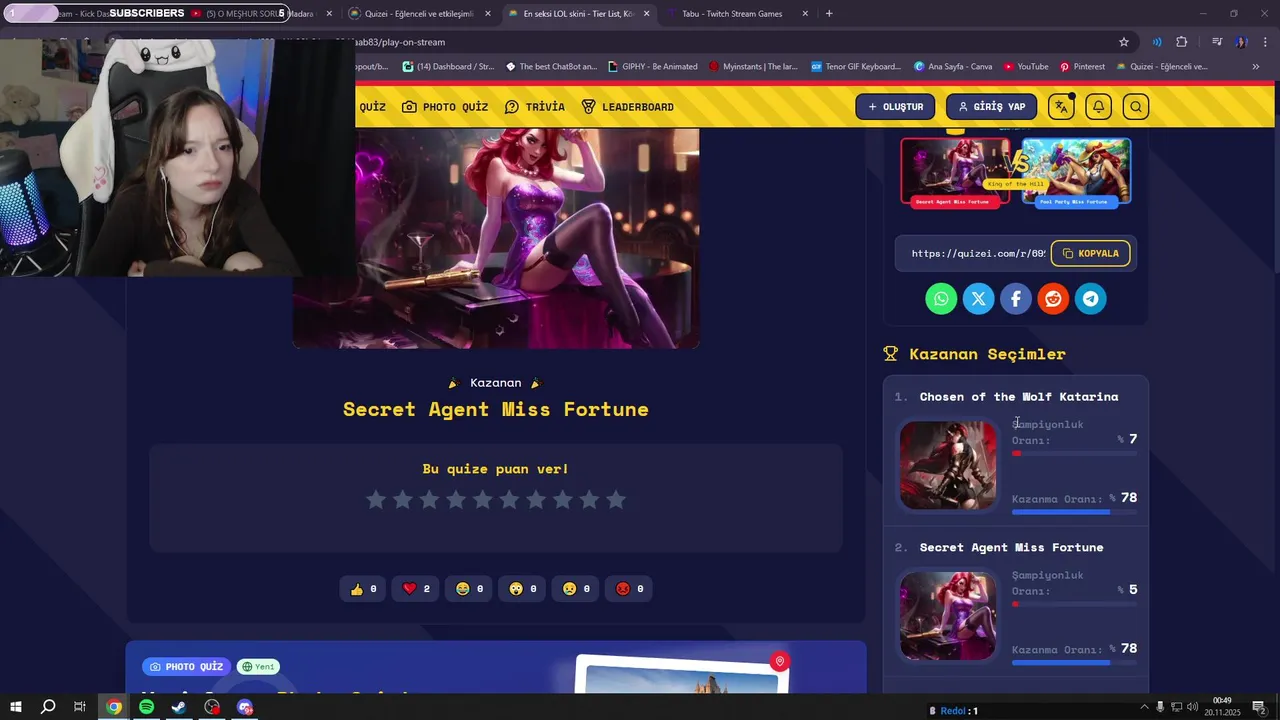Open Steam from the taskbar
The image size is (1280, 720).
(179, 707)
